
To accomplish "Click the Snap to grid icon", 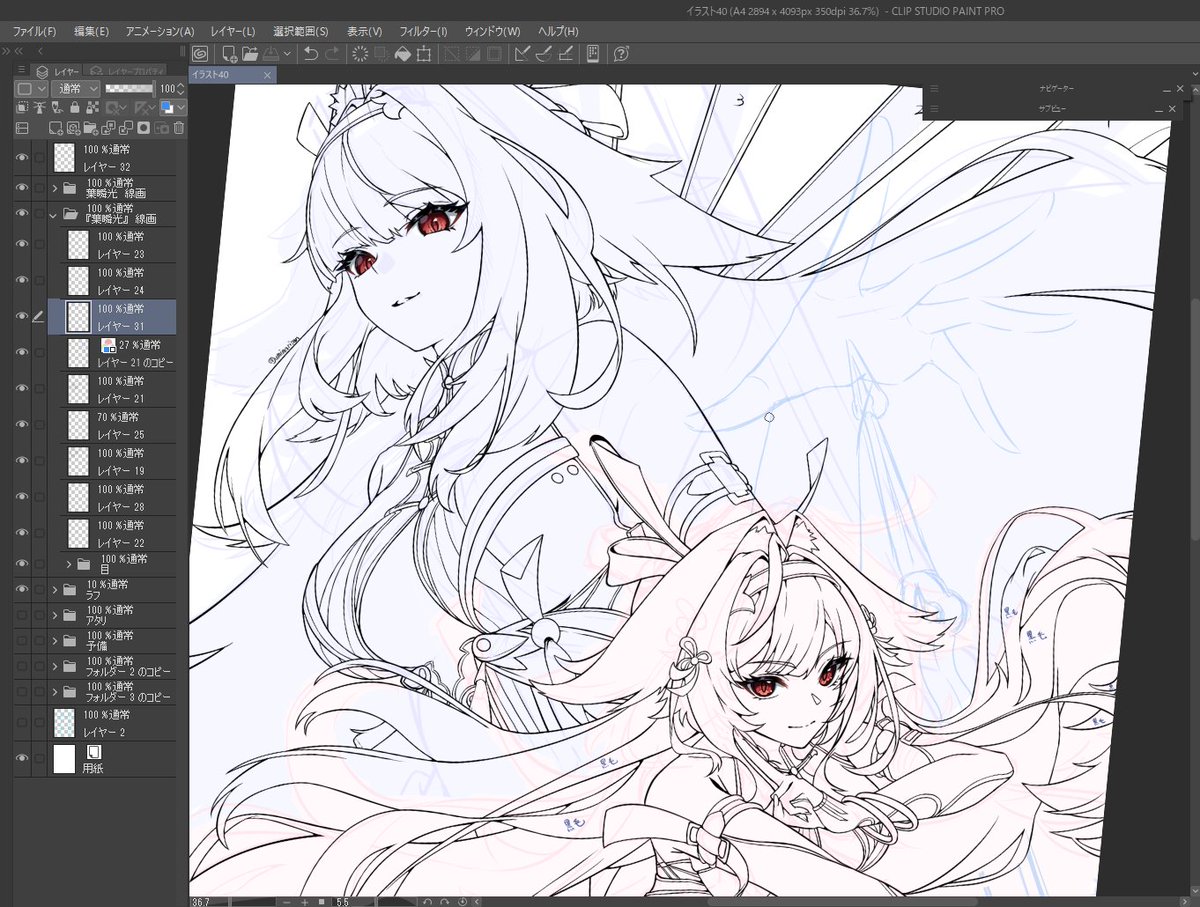I will (565, 54).
